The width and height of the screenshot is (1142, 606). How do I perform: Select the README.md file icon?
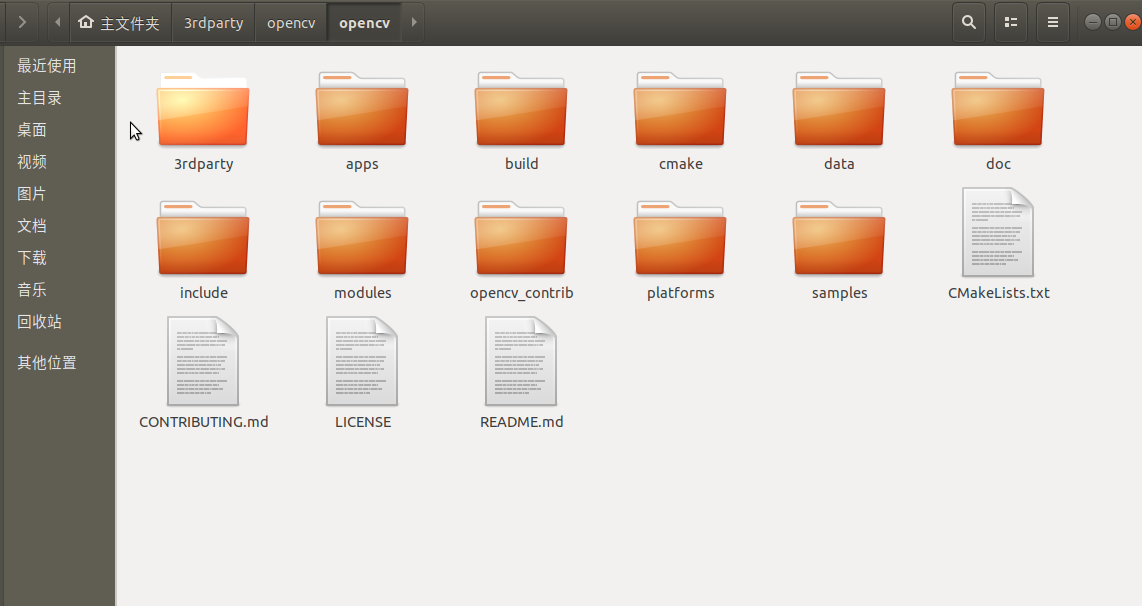coord(521,361)
